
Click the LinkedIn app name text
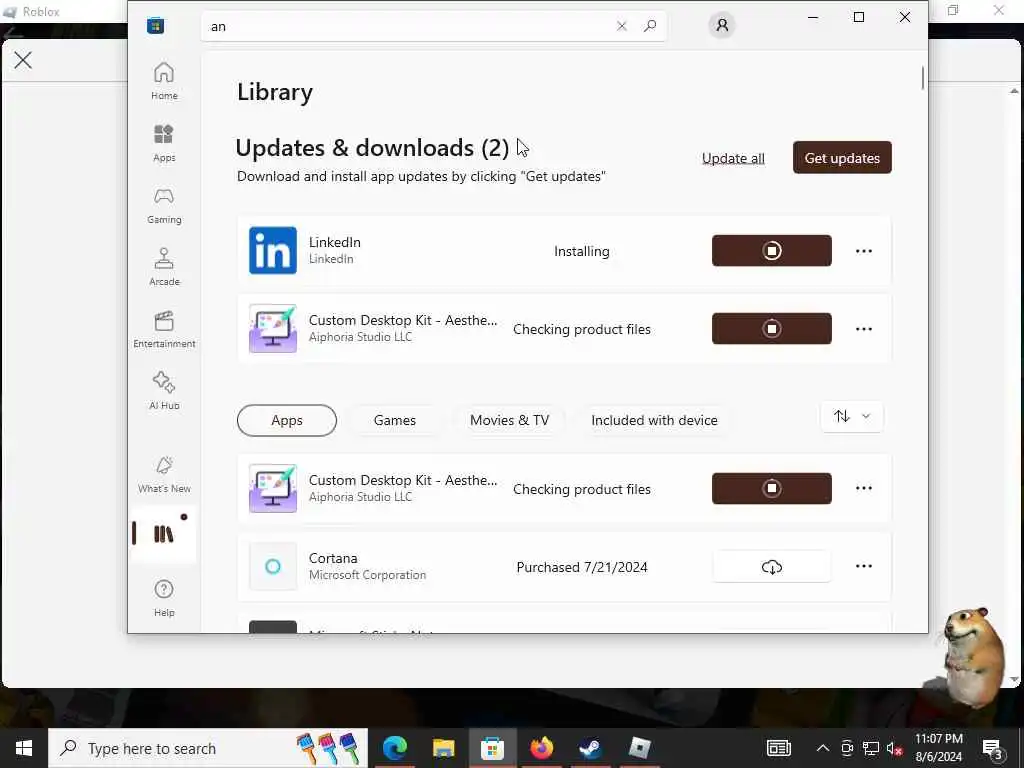334,242
